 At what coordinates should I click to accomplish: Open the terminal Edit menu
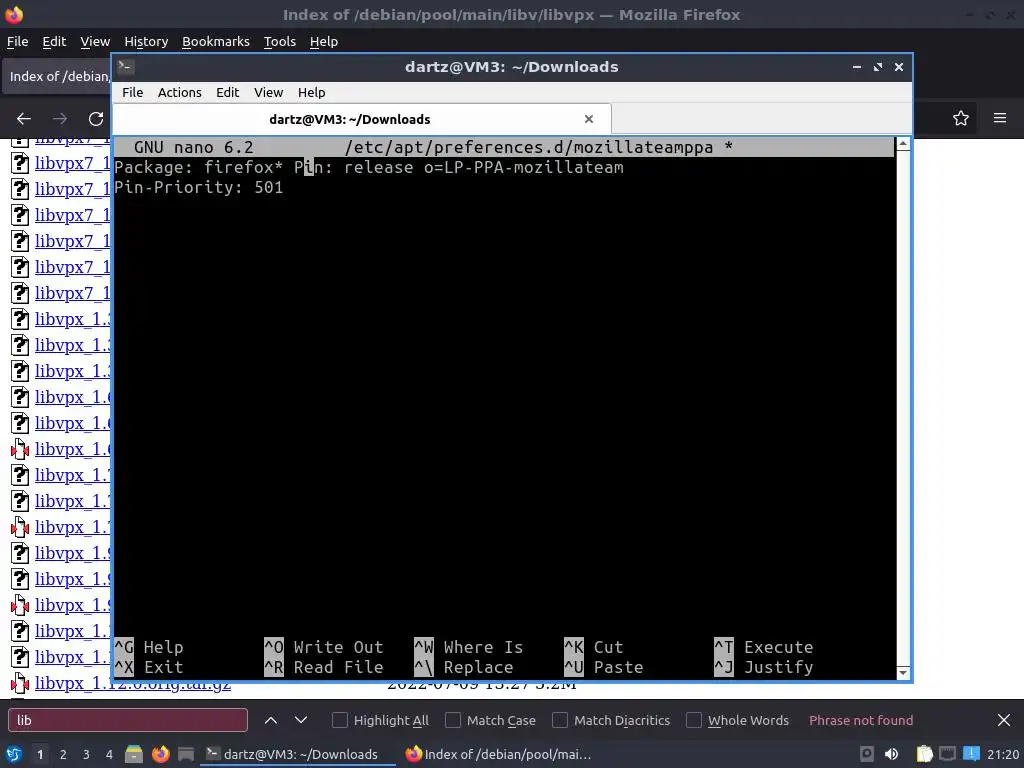tap(227, 92)
